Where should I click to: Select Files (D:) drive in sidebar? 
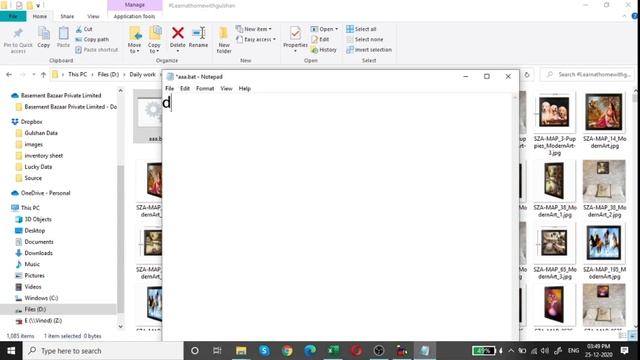[x=35, y=309]
